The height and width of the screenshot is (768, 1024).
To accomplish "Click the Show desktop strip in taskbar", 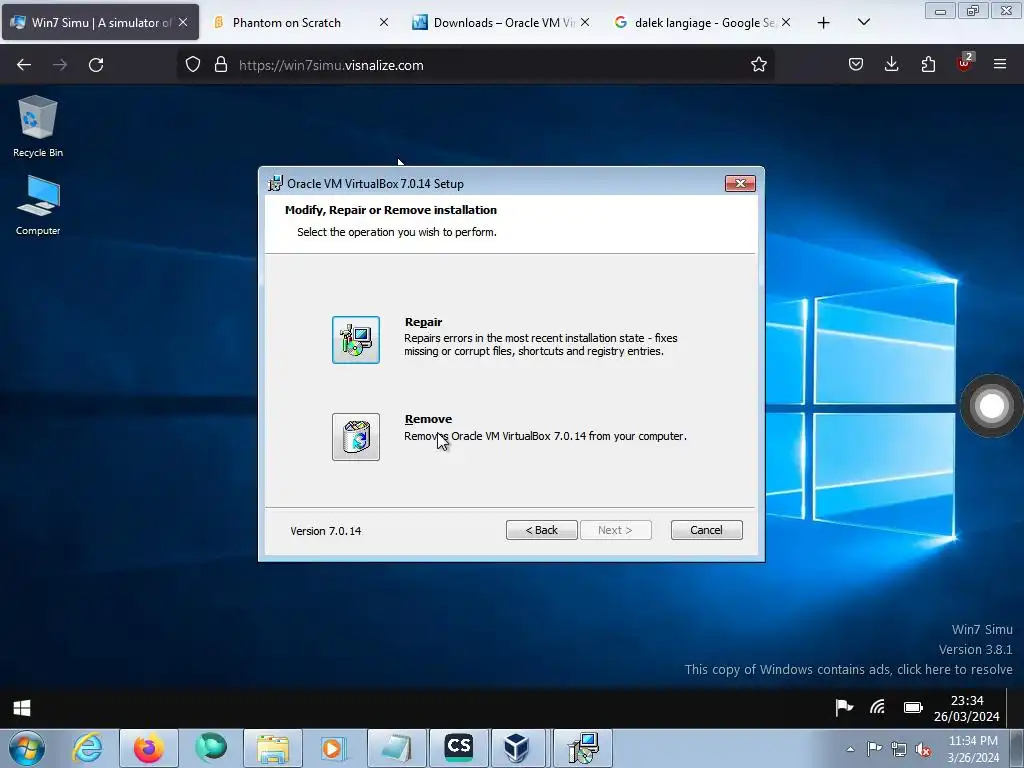I will pyautogui.click(x=1017, y=748).
